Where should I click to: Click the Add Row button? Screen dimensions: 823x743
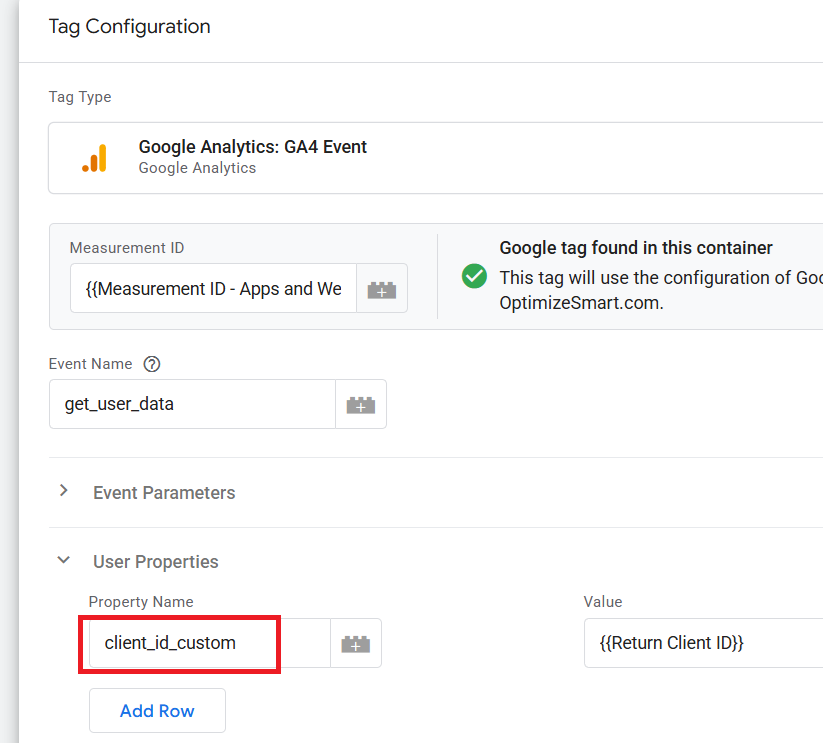point(157,711)
